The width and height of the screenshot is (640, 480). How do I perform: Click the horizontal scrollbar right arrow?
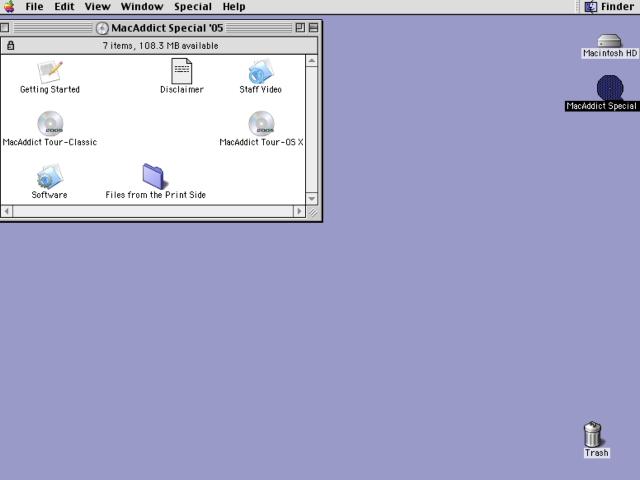[x=299, y=211]
